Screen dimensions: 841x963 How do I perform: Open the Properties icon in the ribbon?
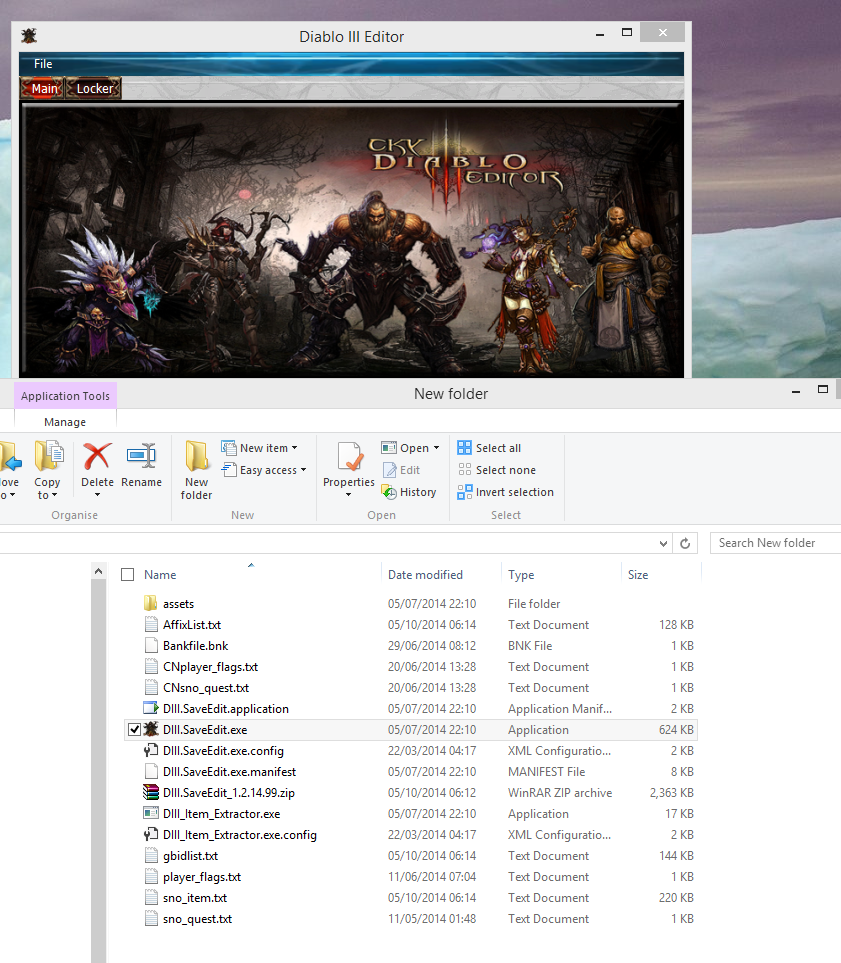coord(349,458)
